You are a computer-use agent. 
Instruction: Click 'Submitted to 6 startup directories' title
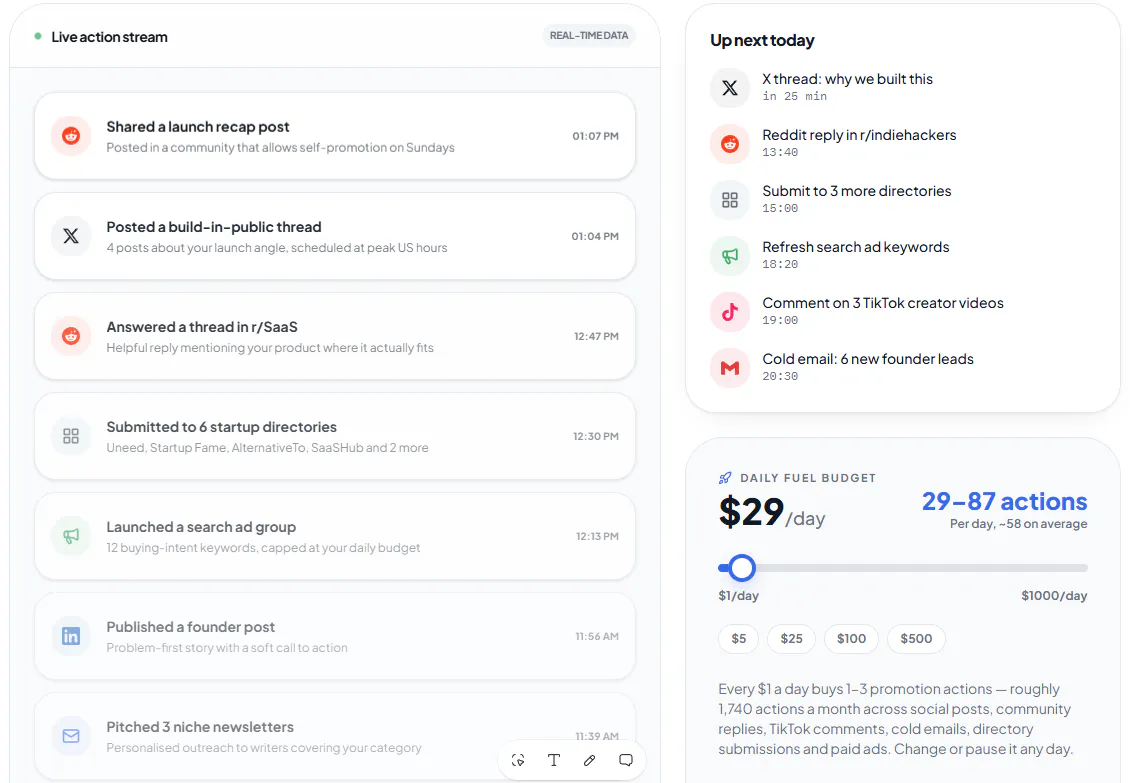click(x=221, y=427)
